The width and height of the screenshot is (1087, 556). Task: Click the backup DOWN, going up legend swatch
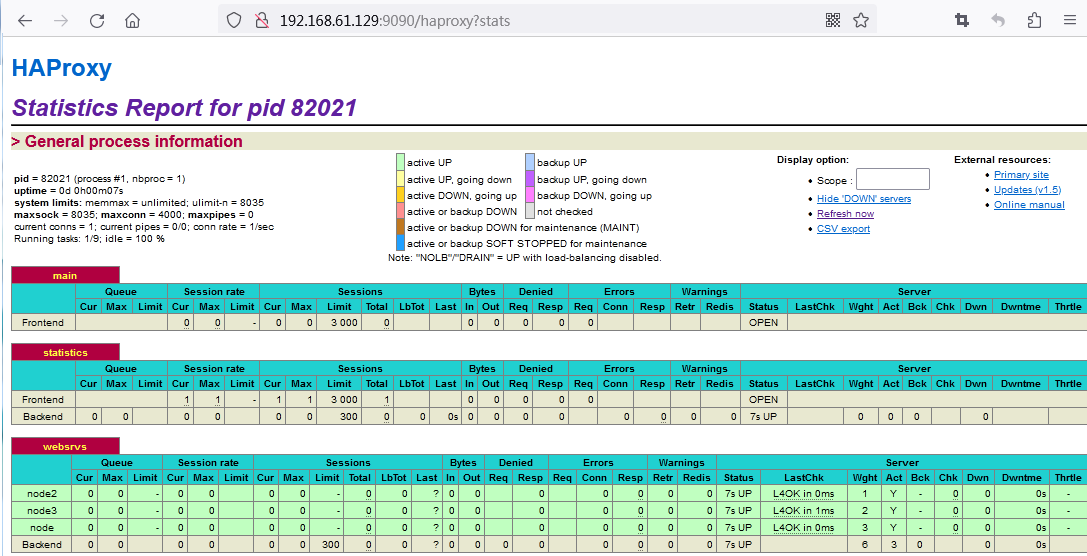coord(530,195)
